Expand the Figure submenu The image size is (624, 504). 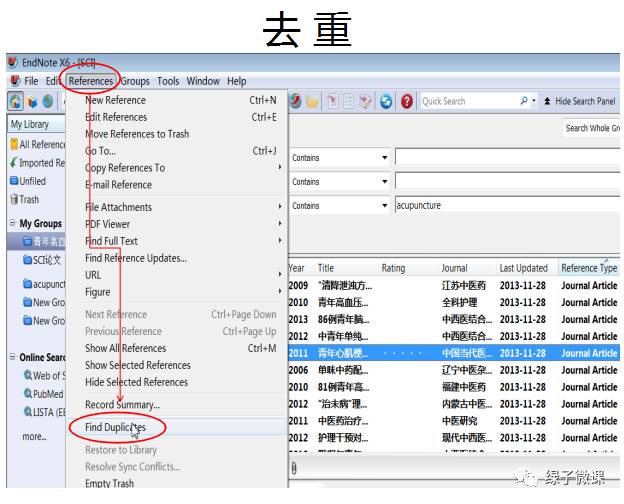[280, 291]
